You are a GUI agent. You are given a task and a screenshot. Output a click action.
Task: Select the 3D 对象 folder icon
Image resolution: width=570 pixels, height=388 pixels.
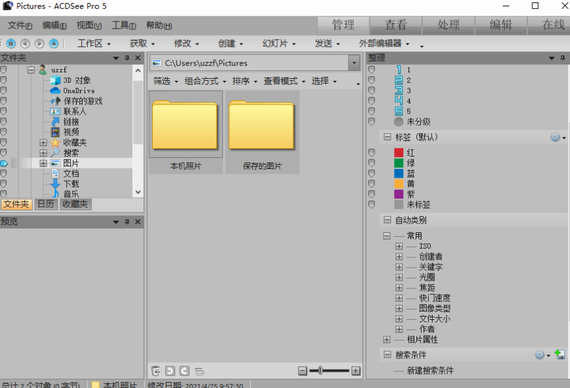(55, 80)
